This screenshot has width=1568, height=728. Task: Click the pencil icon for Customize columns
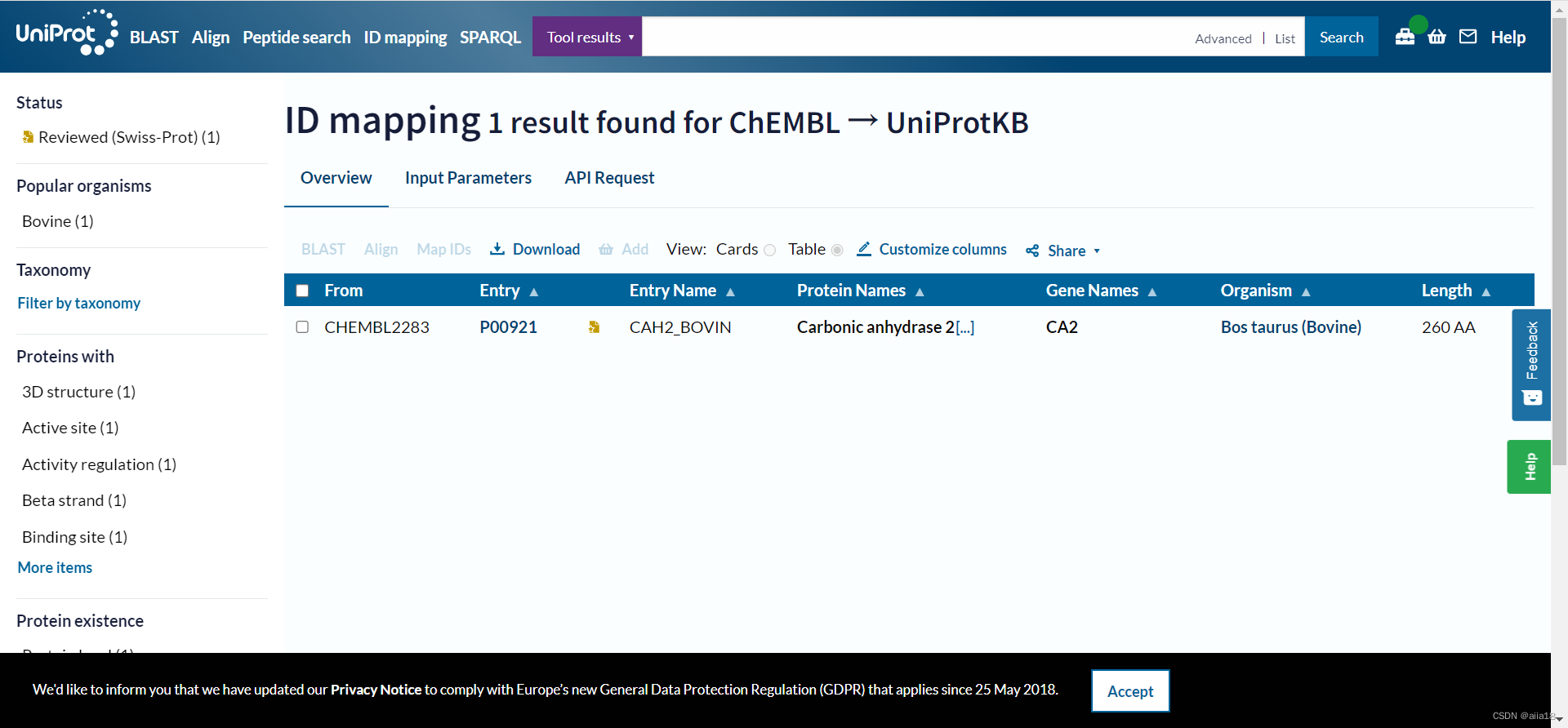coord(864,249)
